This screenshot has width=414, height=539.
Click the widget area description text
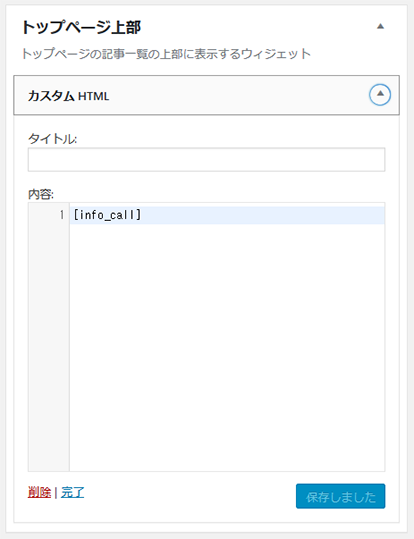click(x=166, y=54)
